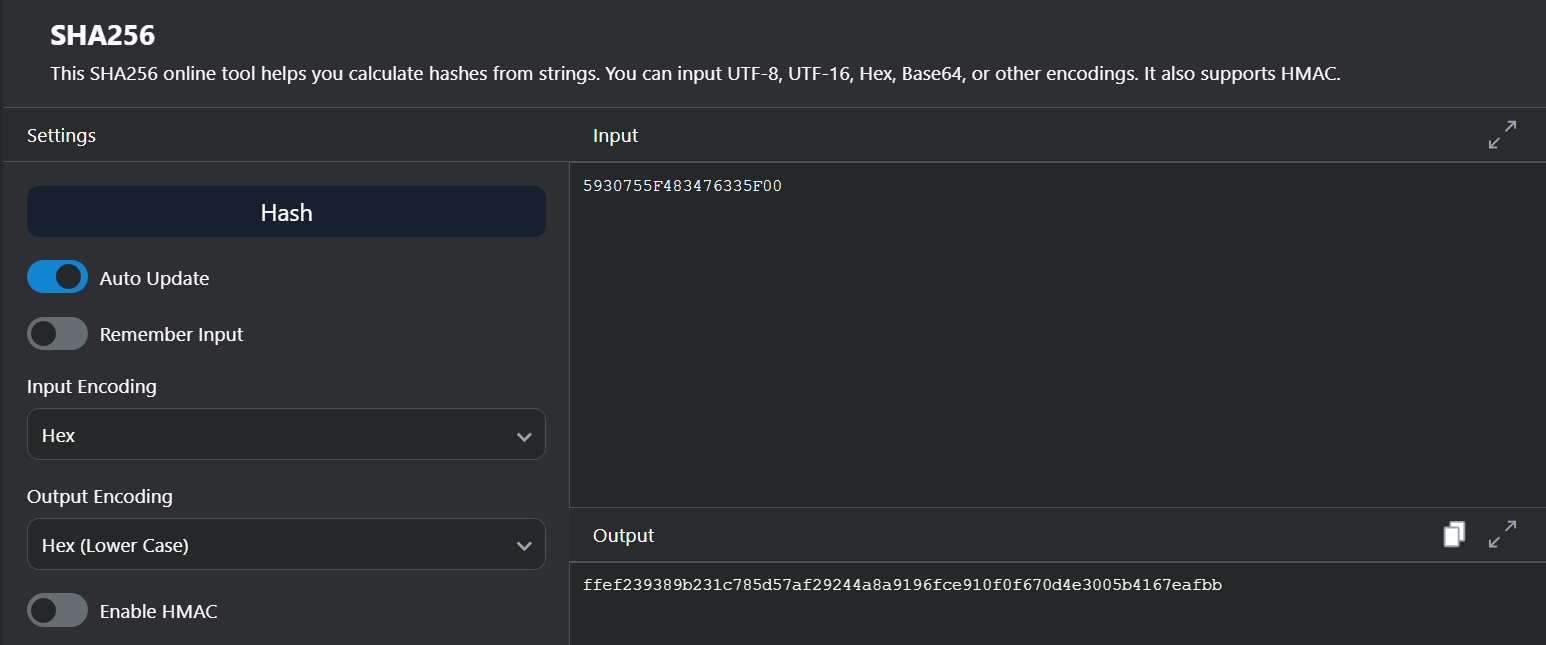Click the chevron arrow in the Hex dropdown
Screen dimensions: 1546x645
click(x=523, y=436)
